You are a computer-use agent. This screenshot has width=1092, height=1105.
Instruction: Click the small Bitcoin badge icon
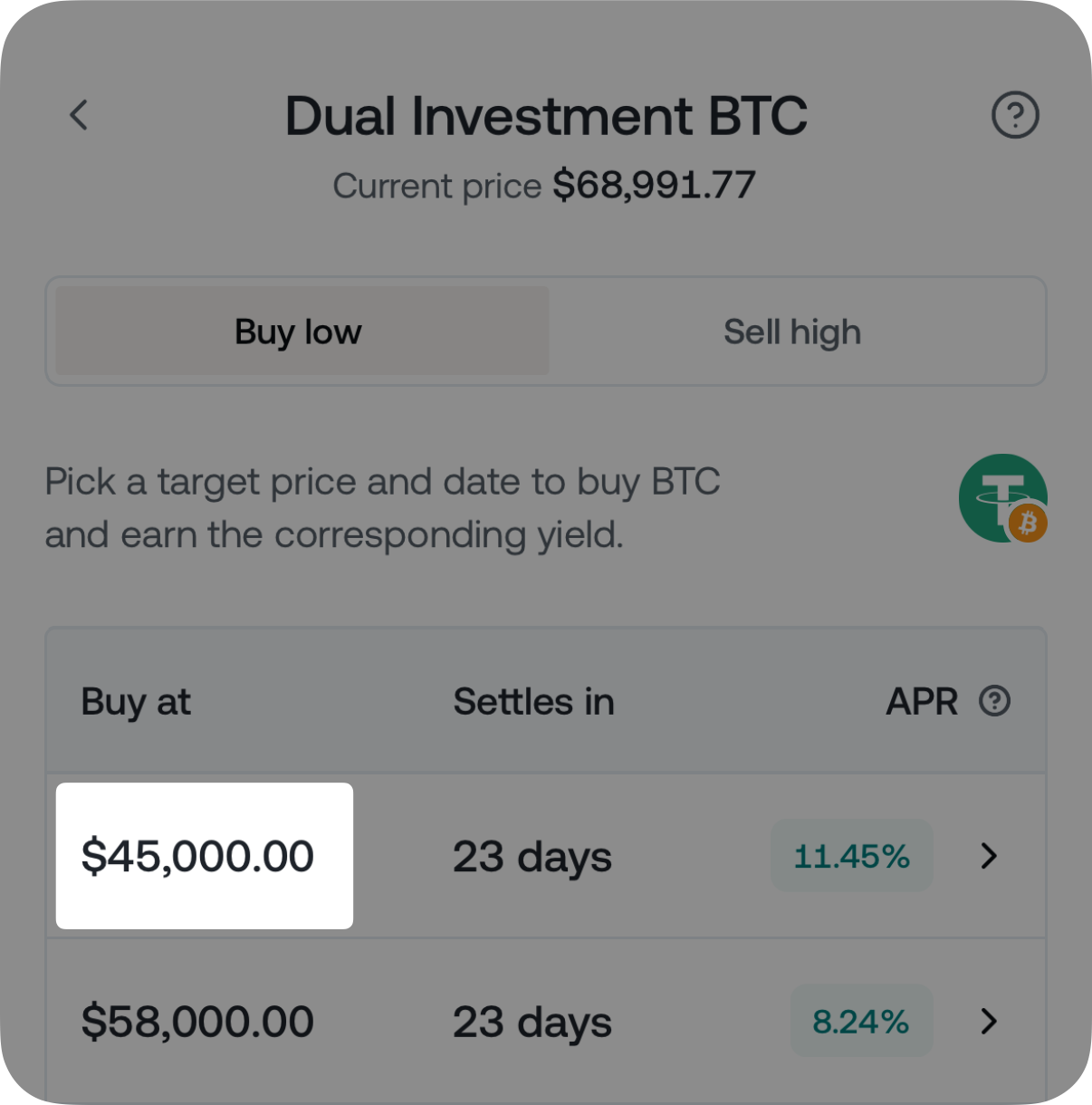coord(1028,524)
